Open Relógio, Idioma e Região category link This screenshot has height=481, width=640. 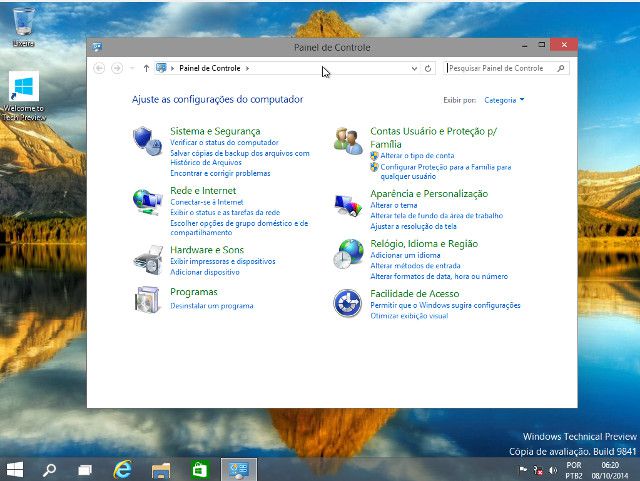coord(424,244)
